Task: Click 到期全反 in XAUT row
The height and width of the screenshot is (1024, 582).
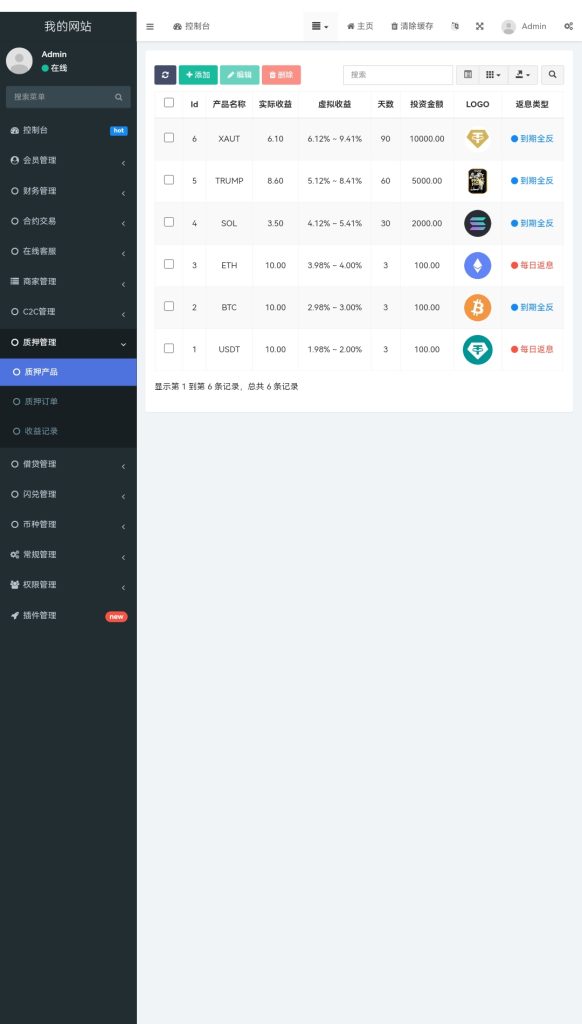Action: (x=532, y=138)
